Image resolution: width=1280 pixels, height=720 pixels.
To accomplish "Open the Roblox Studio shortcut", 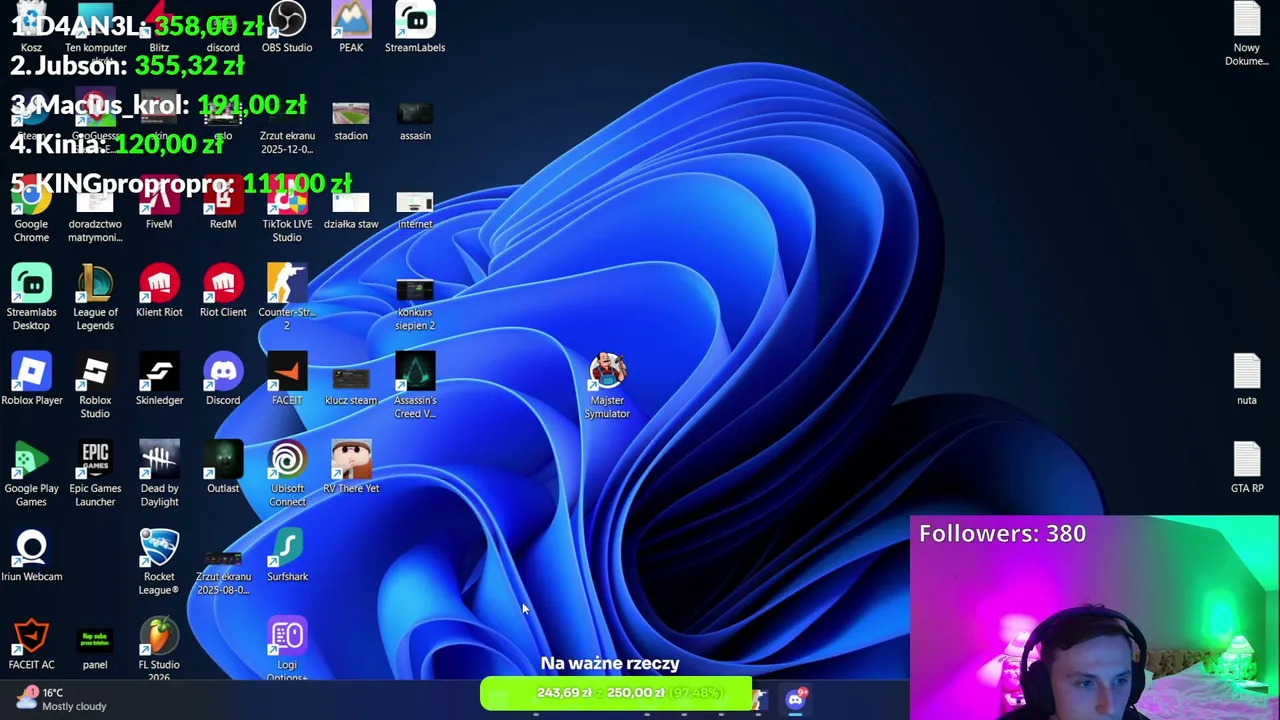I will tap(95, 386).
